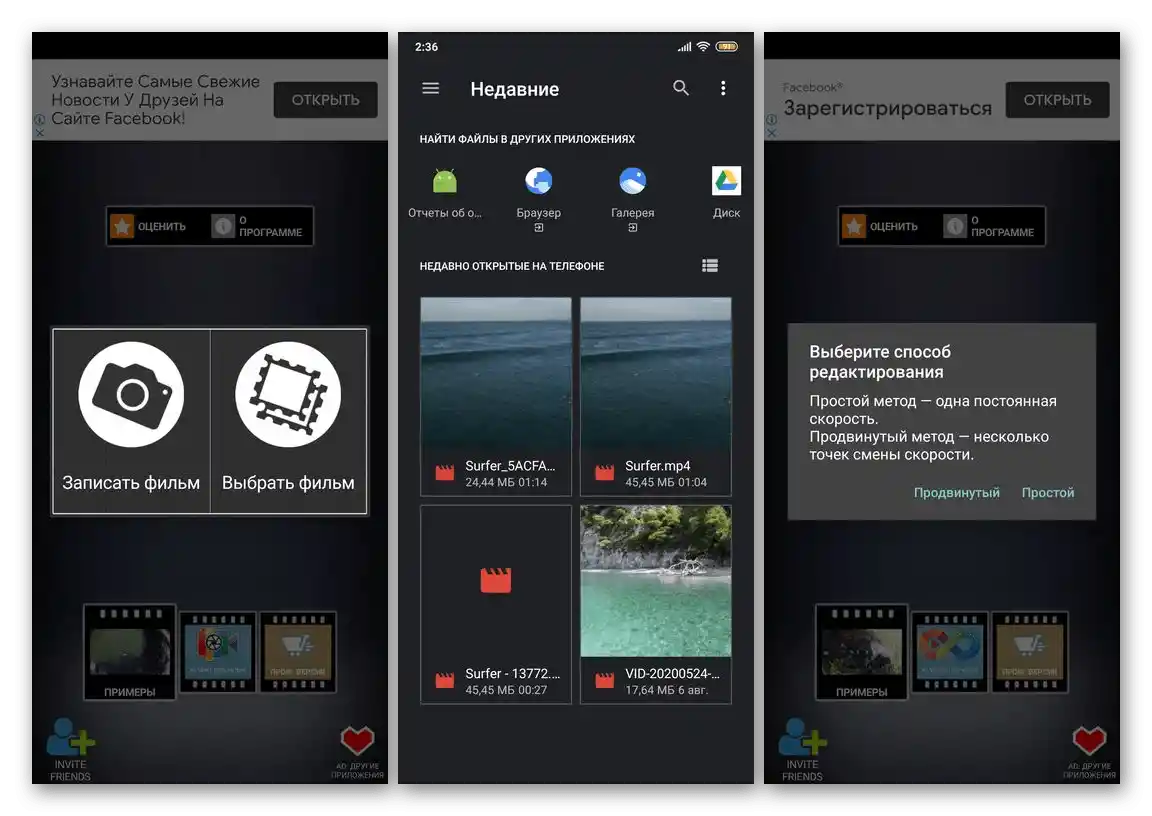The width and height of the screenshot is (1152, 816).
Task: Tap the Выберите способ редактирования dialog title
Action: [x=880, y=361]
